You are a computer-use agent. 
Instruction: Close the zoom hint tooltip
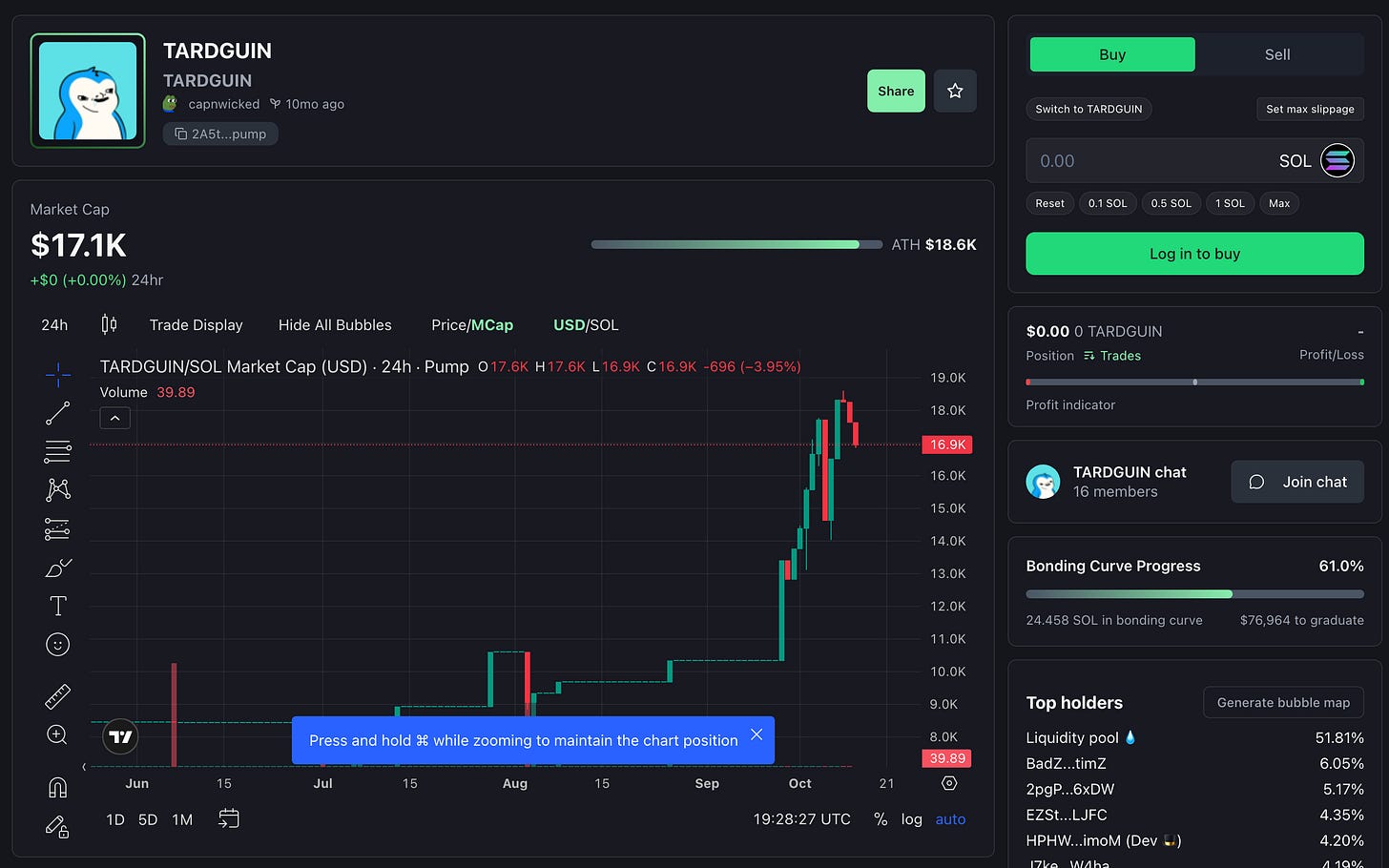click(757, 734)
